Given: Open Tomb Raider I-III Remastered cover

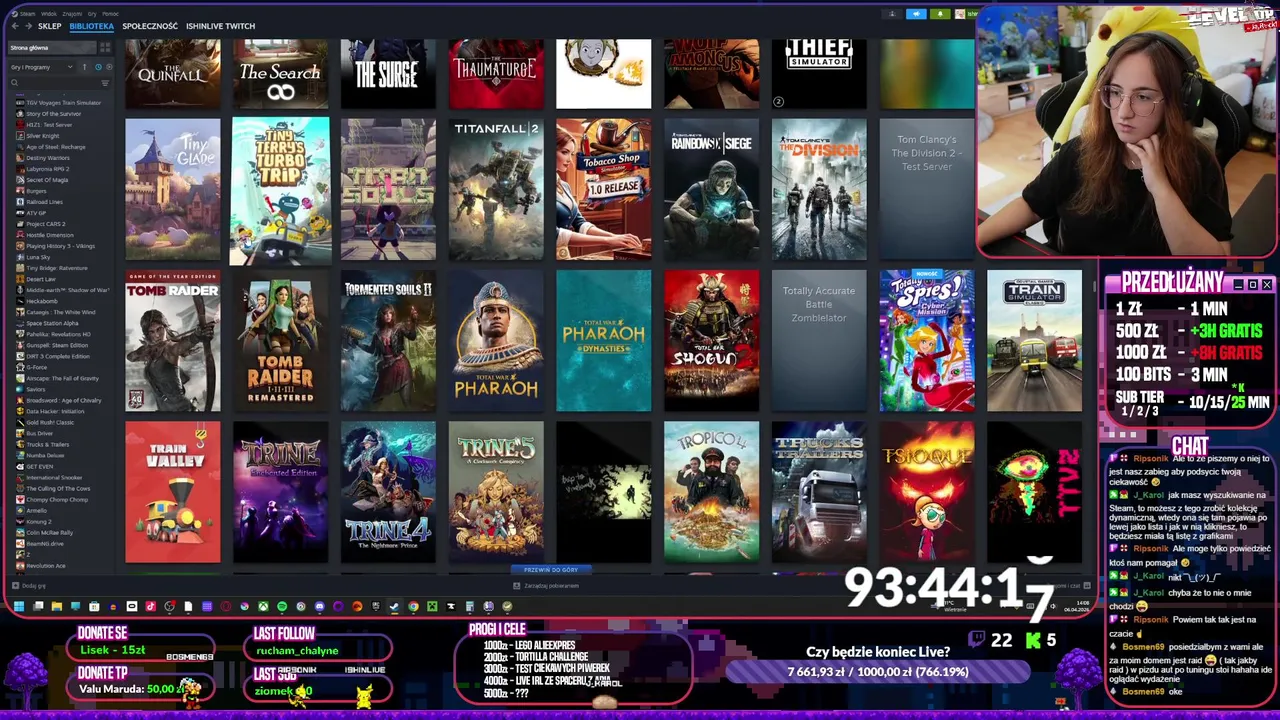Looking at the screenshot, I should point(280,341).
